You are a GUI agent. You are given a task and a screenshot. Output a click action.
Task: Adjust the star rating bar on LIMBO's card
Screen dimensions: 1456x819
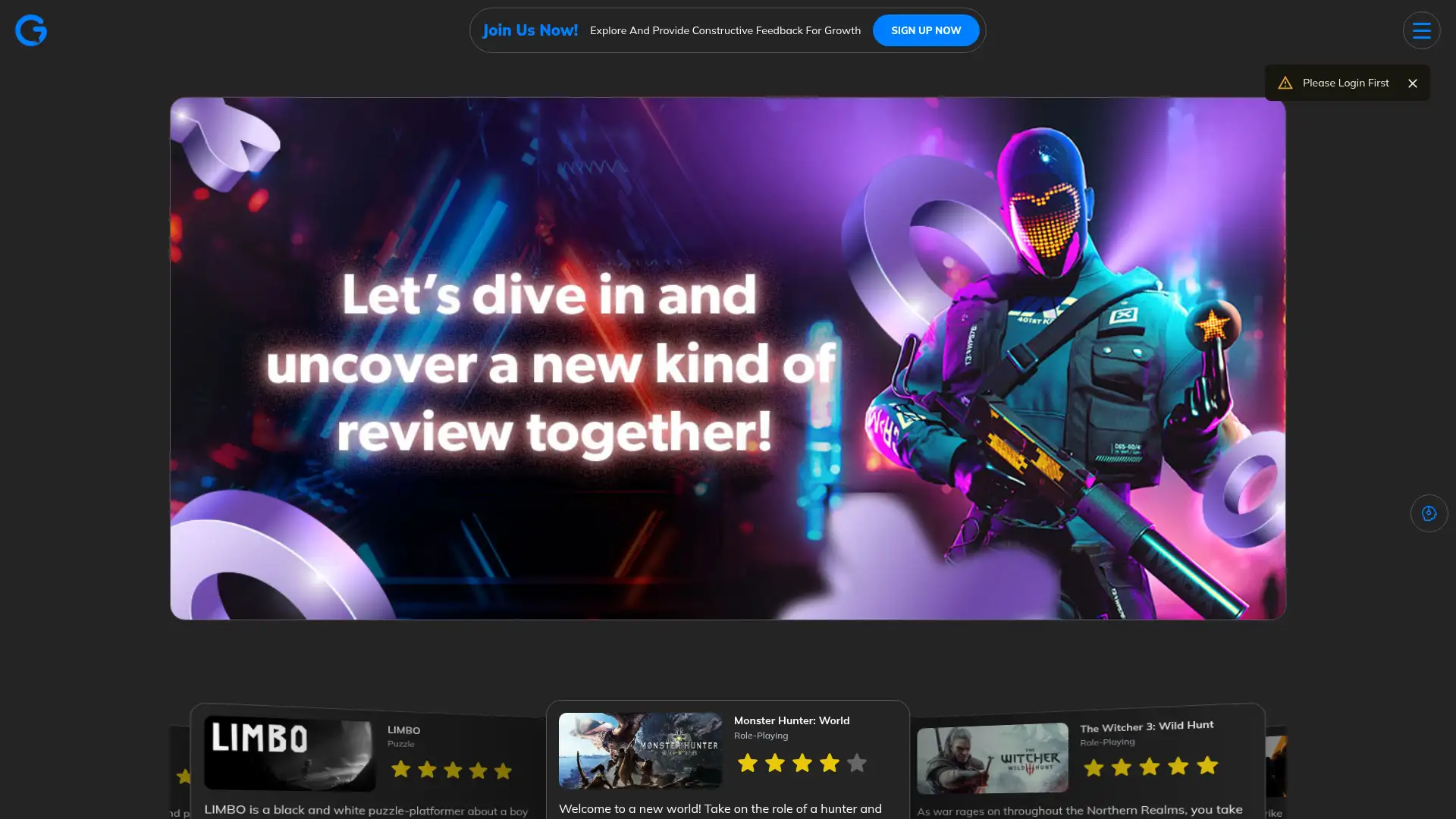tap(453, 770)
